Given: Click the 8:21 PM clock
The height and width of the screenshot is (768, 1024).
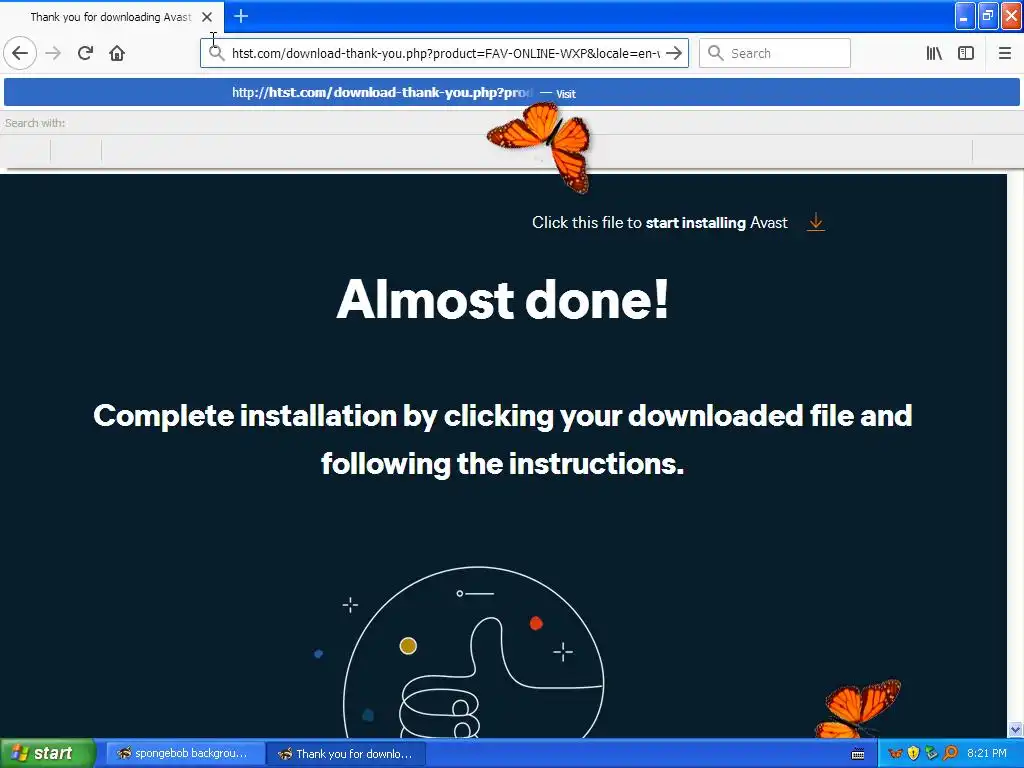Looking at the screenshot, I should (987, 753).
